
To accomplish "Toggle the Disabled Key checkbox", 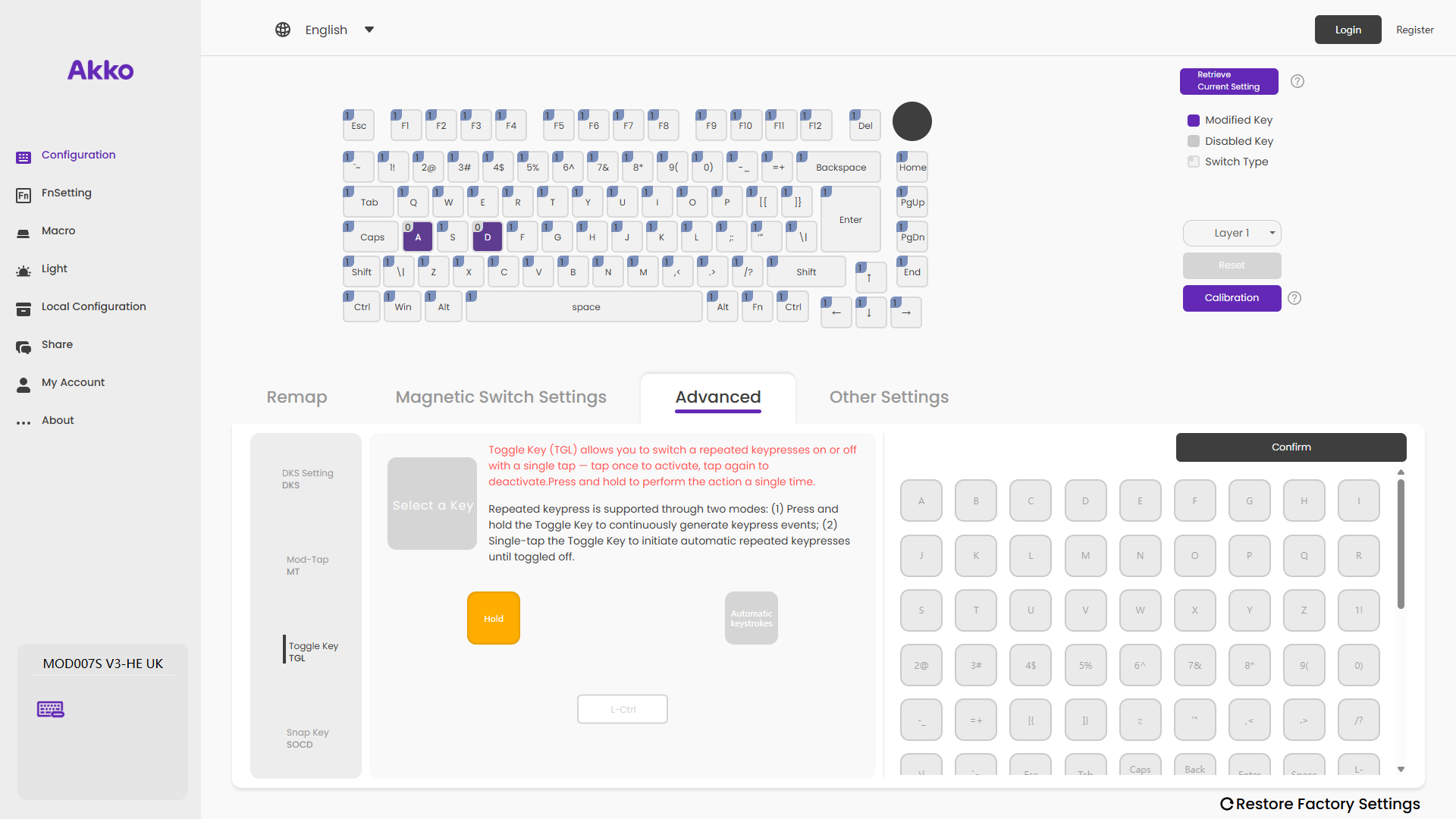I will coord(1194,141).
